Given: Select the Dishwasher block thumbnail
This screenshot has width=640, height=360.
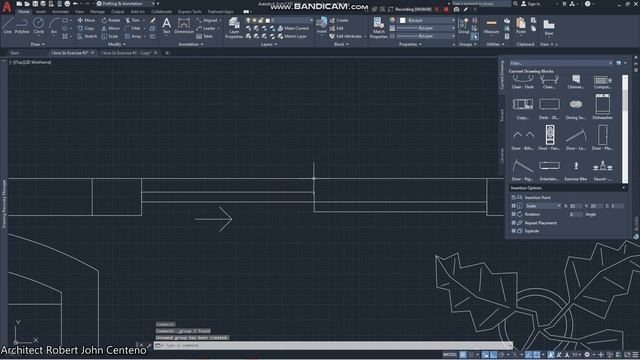Looking at the screenshot, I should [x=602, y=107].
